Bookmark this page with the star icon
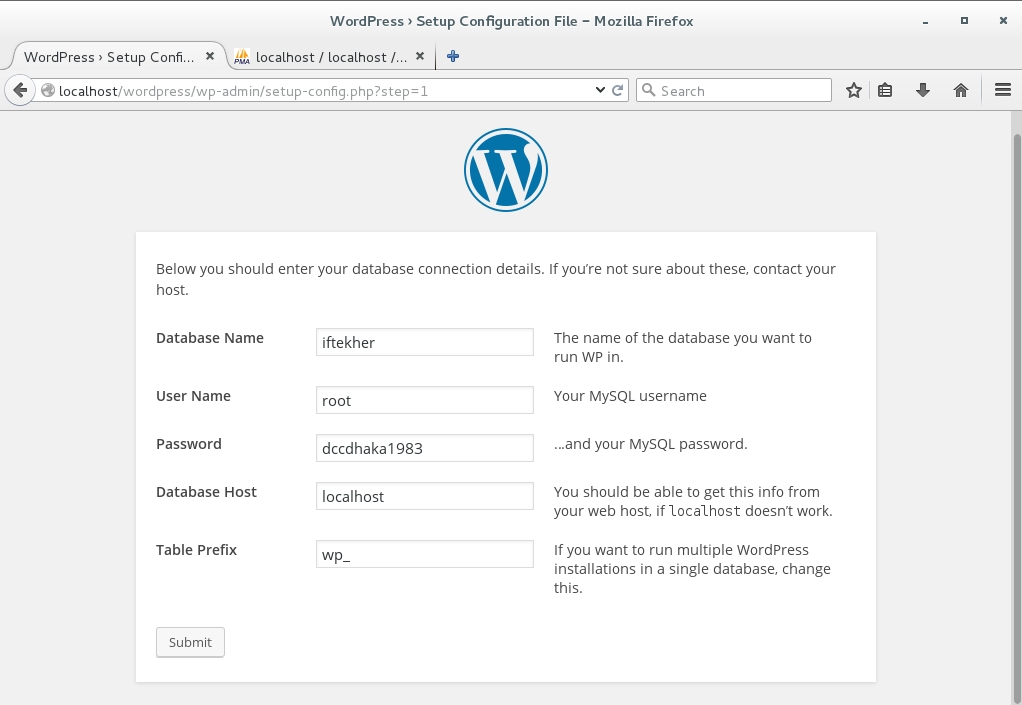 [853, 89]
